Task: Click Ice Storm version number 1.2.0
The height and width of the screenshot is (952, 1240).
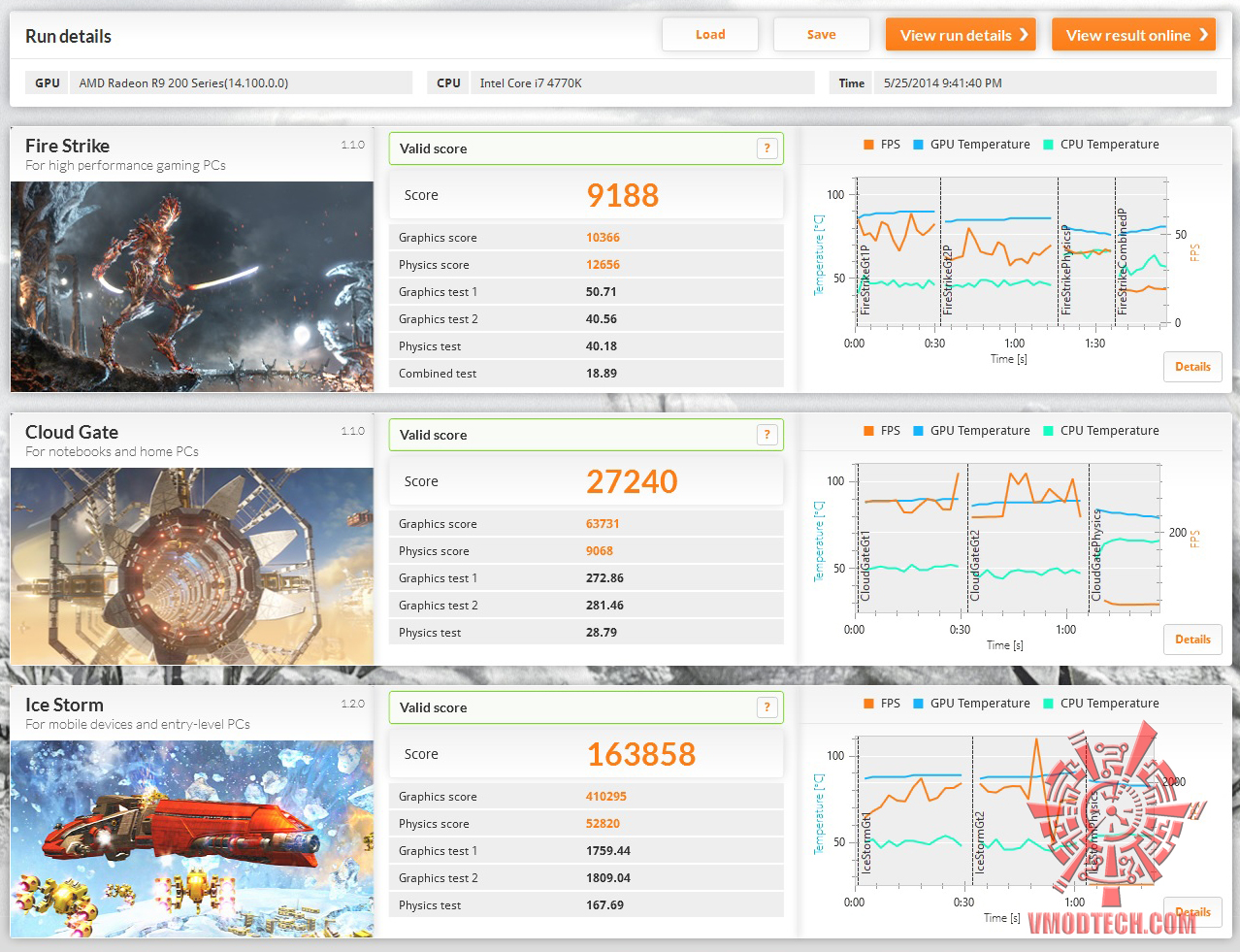Action: pyautogui.click(x=352, y=704)
